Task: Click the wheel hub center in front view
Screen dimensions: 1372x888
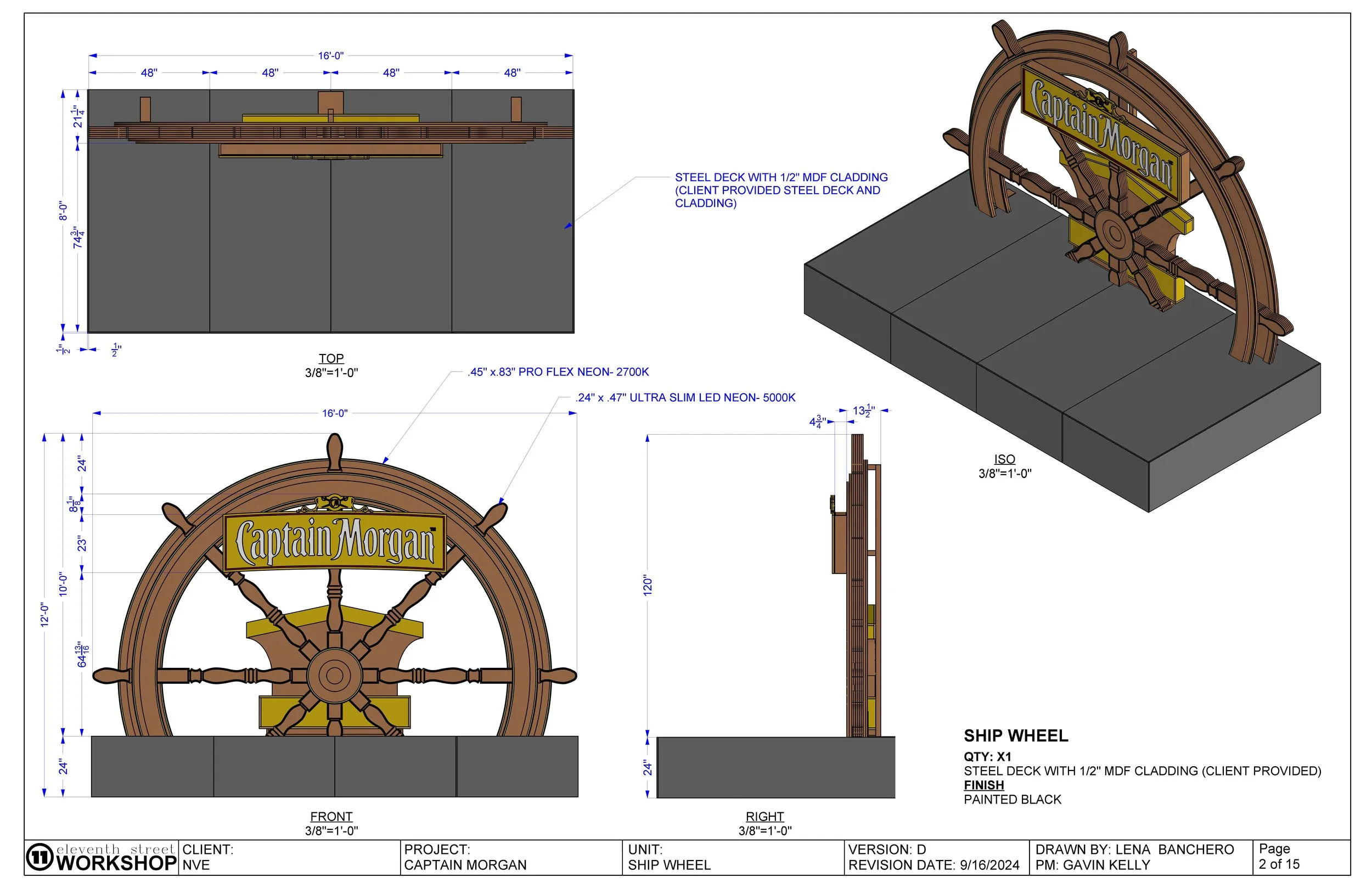Action: pyautogui.click(x=334, y=675)
